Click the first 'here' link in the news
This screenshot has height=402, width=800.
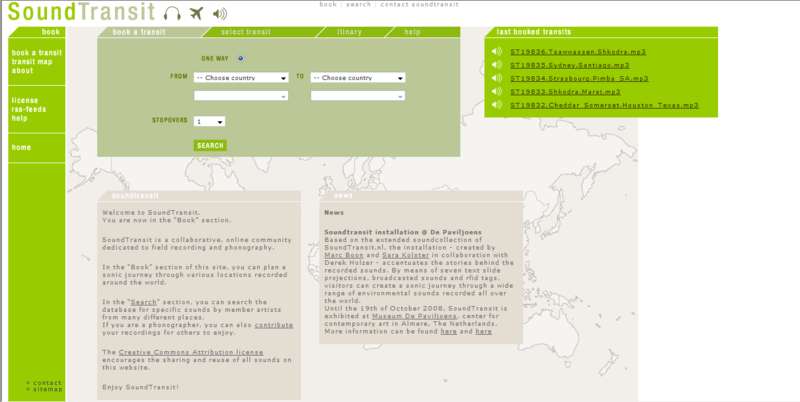click(x=448, y=332)
